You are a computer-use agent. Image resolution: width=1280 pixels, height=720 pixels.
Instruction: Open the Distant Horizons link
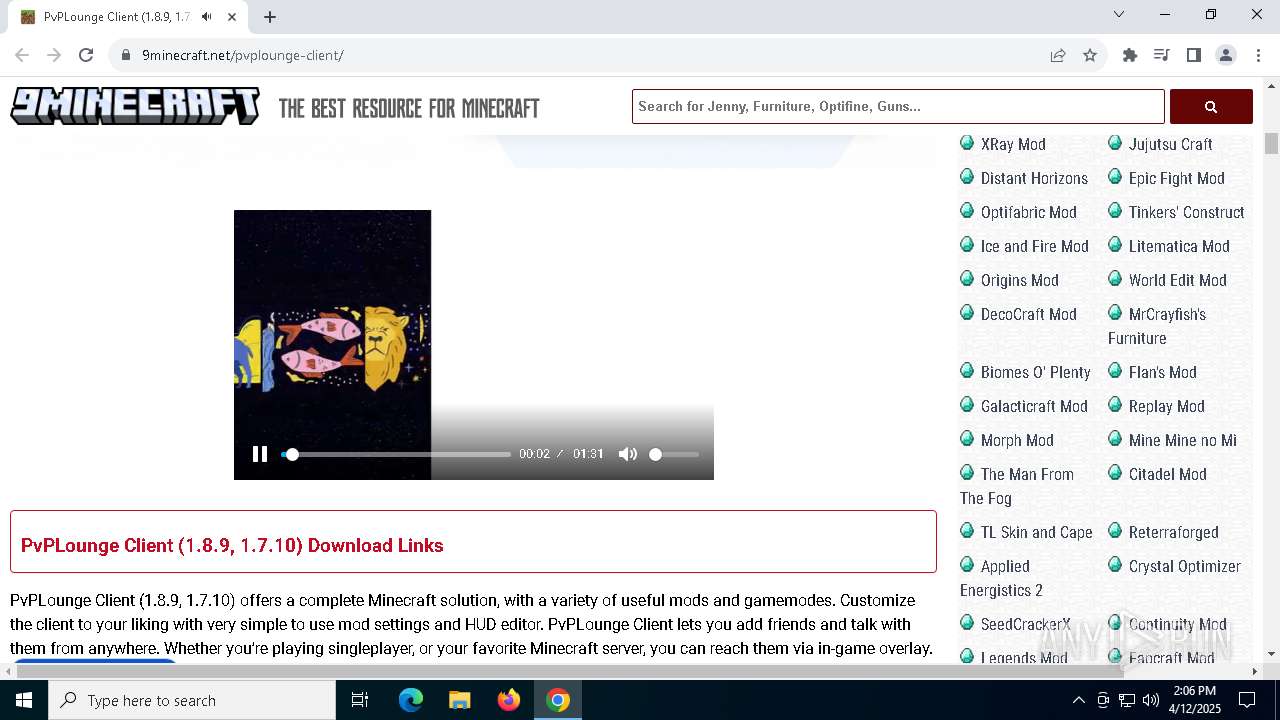pos(1034,178)
